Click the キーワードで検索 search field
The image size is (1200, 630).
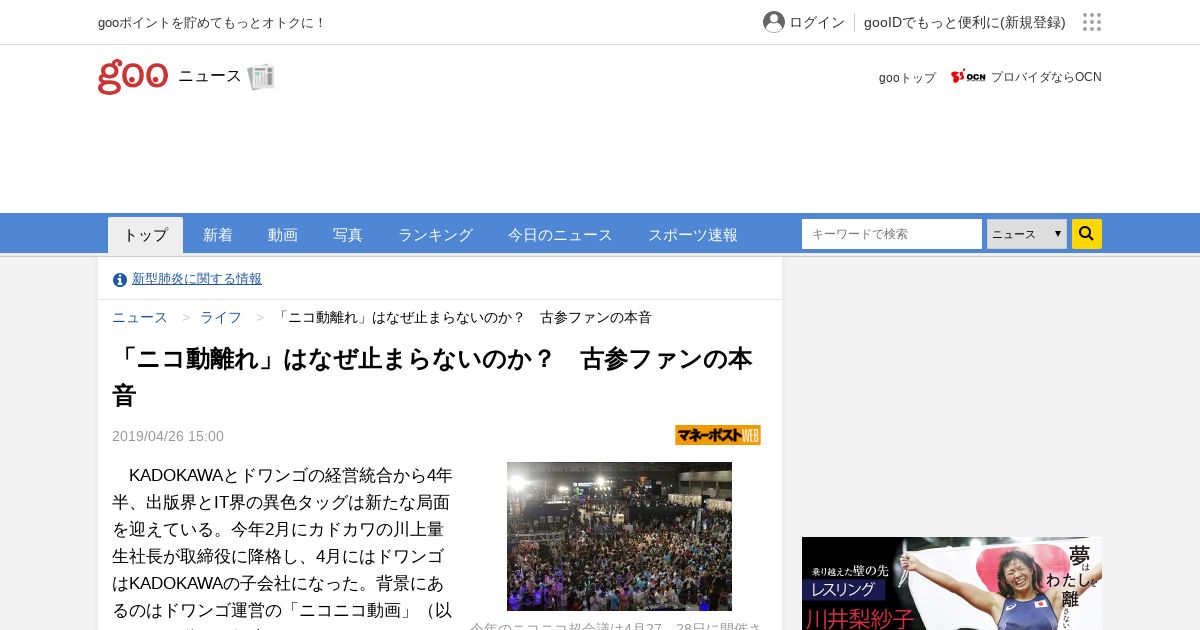click(x=892, y=234)
